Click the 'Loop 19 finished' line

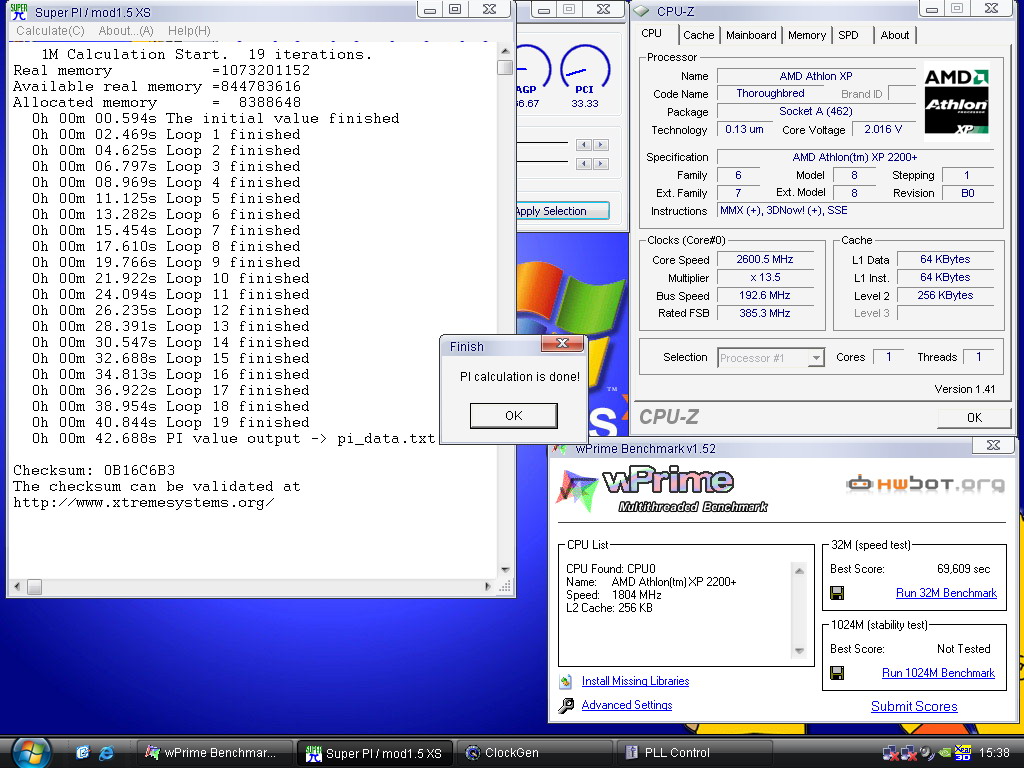(170, 423)
